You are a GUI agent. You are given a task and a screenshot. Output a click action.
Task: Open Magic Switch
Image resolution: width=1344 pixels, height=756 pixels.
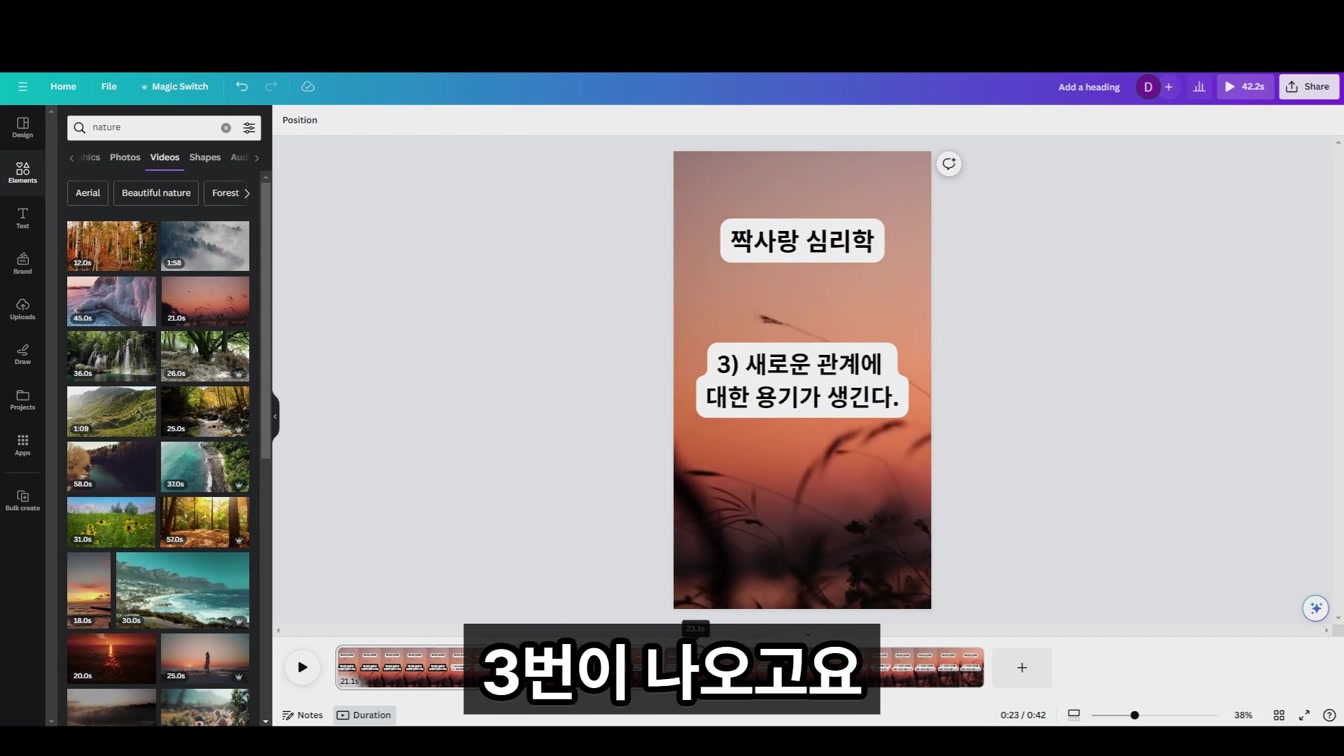[174, 87]
